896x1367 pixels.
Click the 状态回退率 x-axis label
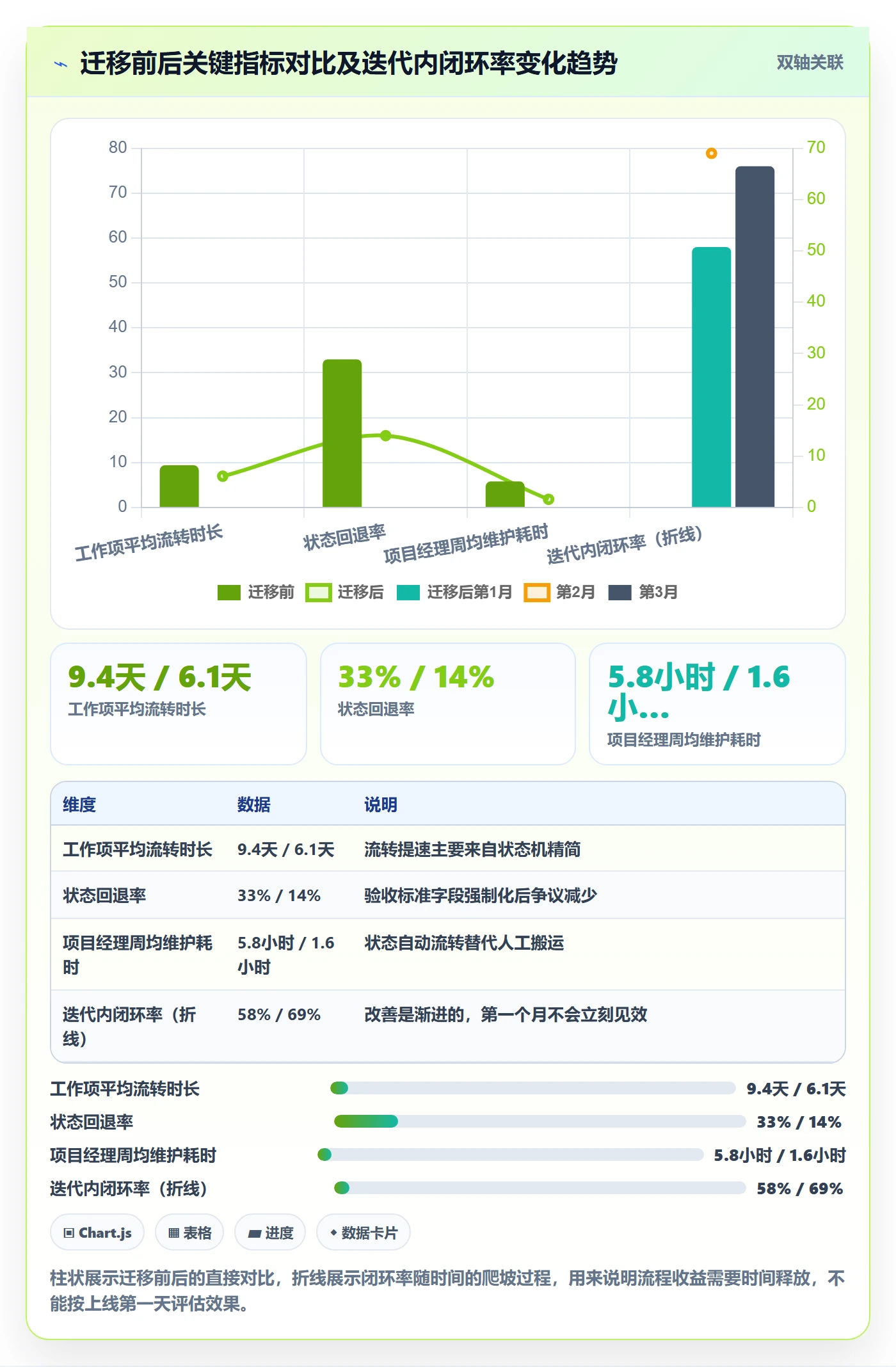click(x=344, y=538)
